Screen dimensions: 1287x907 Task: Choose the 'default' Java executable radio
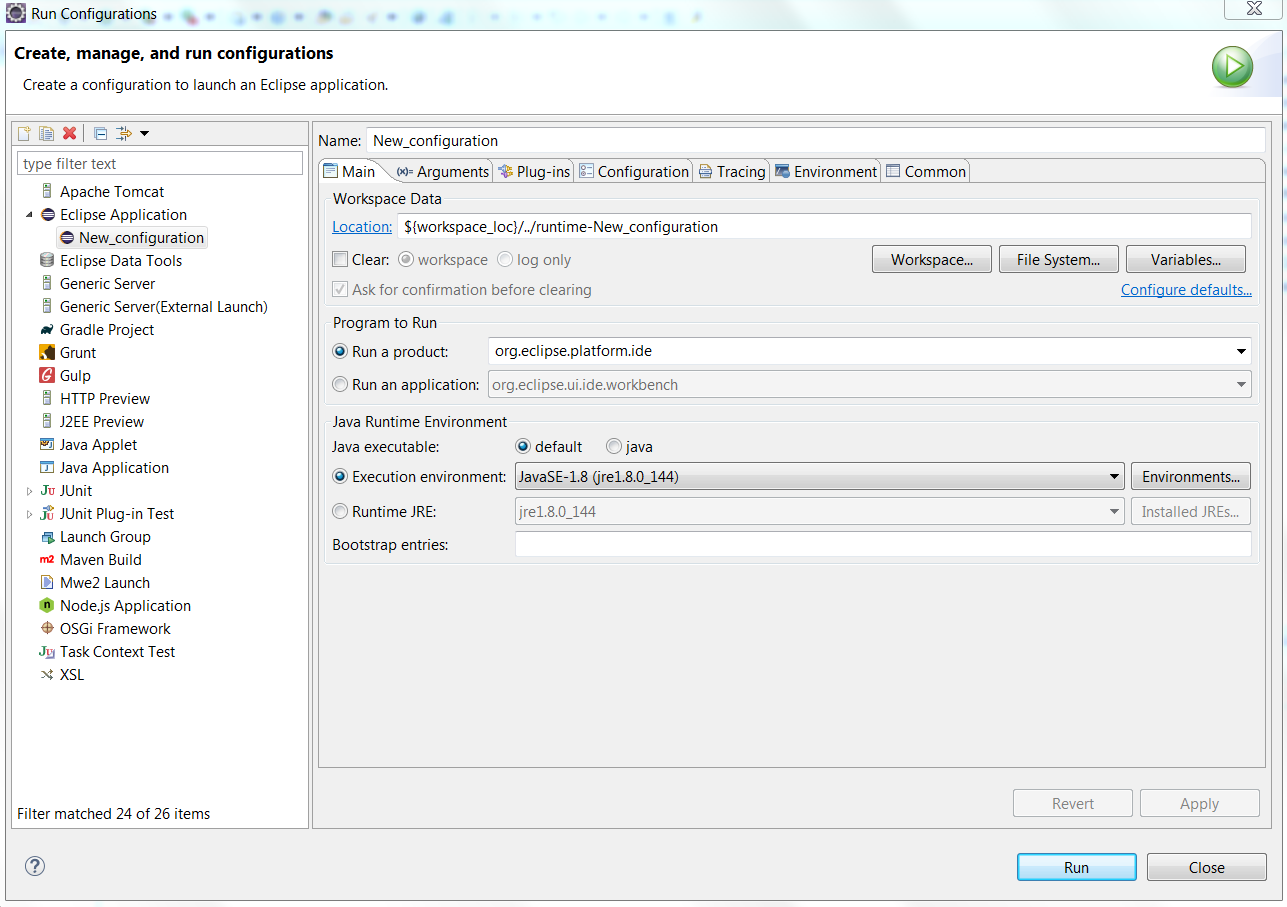[x=523, y=446]
